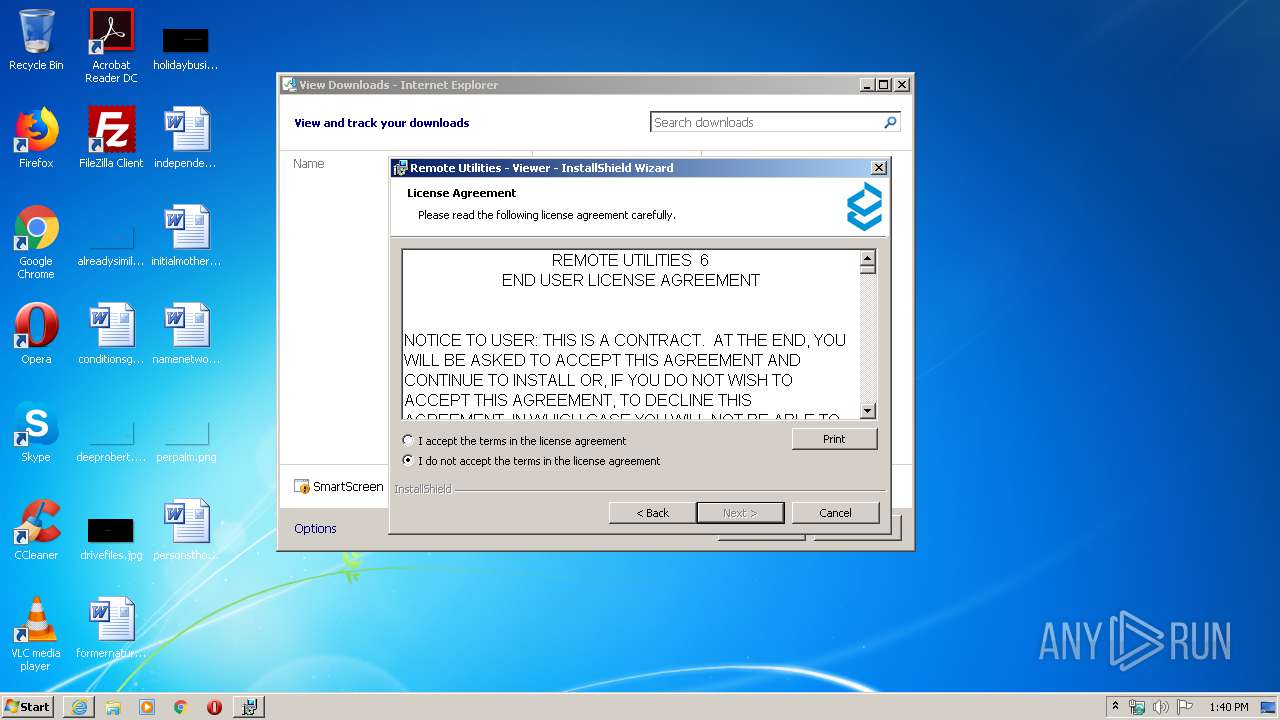Launch Acrobat Reader DC shortcut
The image size is (1280, 720).
[111, 45]
